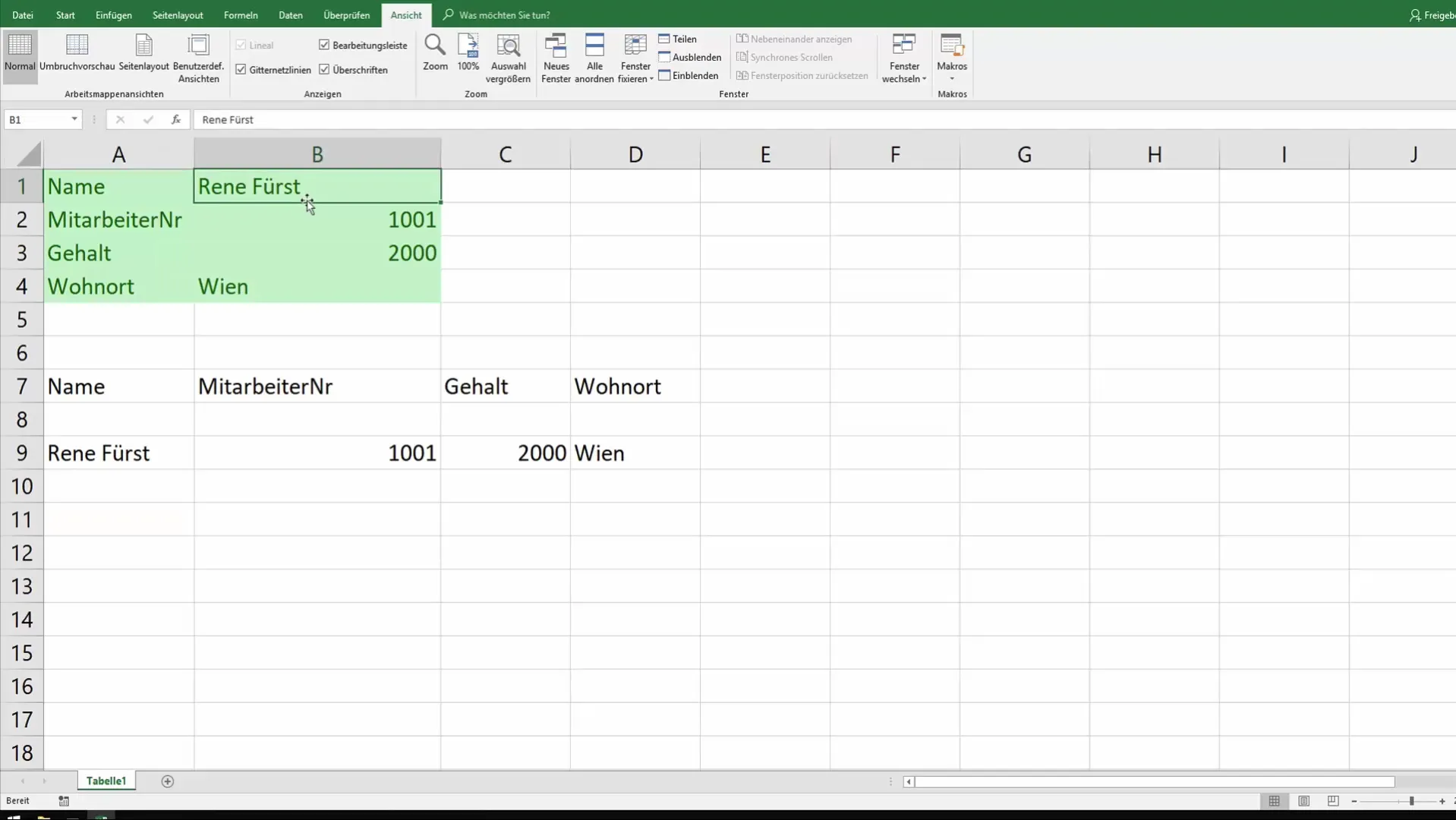1456x820 pixels.
Task: Click Synchrones Scrollen option
Action: (784, 57)
